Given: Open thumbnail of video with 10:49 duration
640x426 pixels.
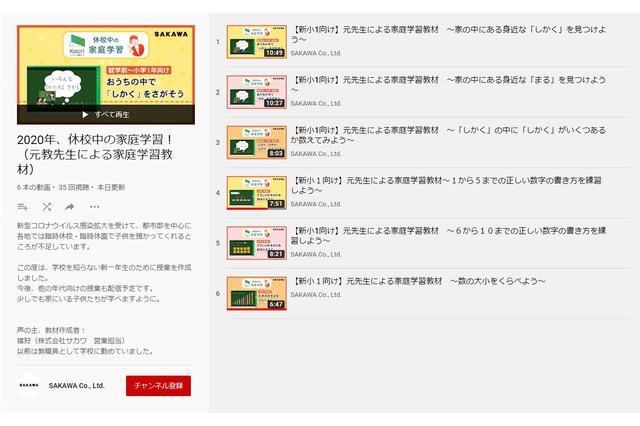Looking at the screenshot, I should 257,42.
